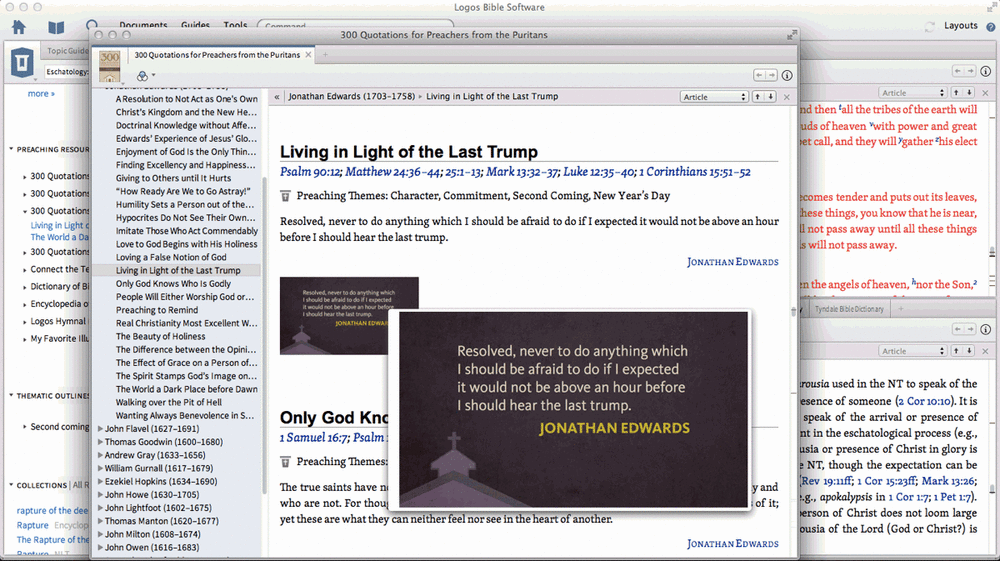Image resolution: width=1000 pixels, height=561 pixels.
Task: Open the Library book icon
Action: (56, 27)
